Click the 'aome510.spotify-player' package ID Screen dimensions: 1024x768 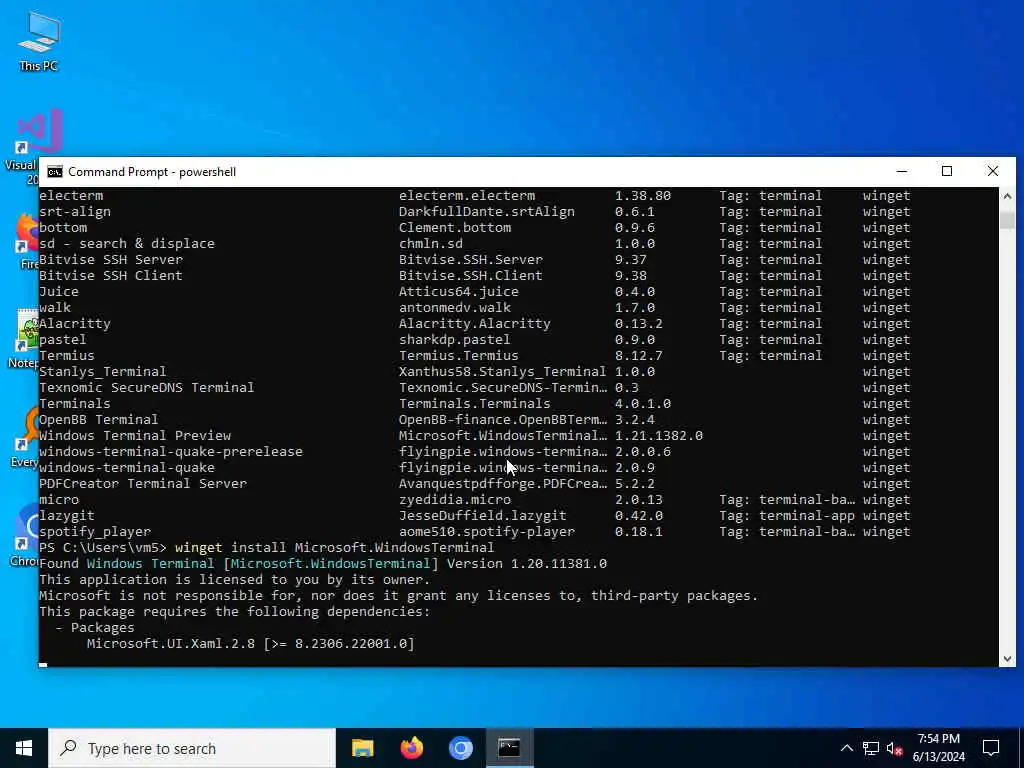[x=487, y=532]
